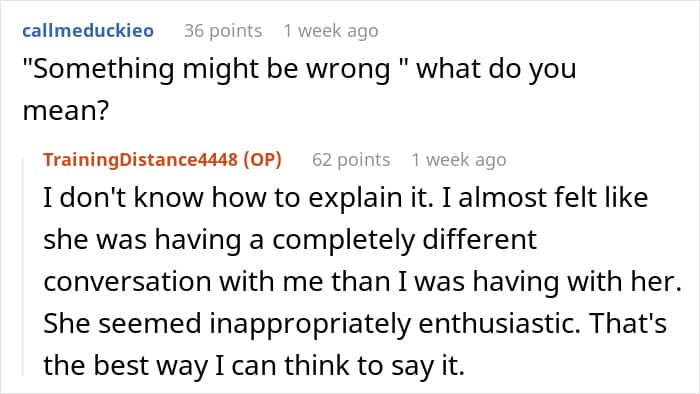700x394 pixels.
Task: Click the word "inappropriately" in the reply
Action: [310, 324]
